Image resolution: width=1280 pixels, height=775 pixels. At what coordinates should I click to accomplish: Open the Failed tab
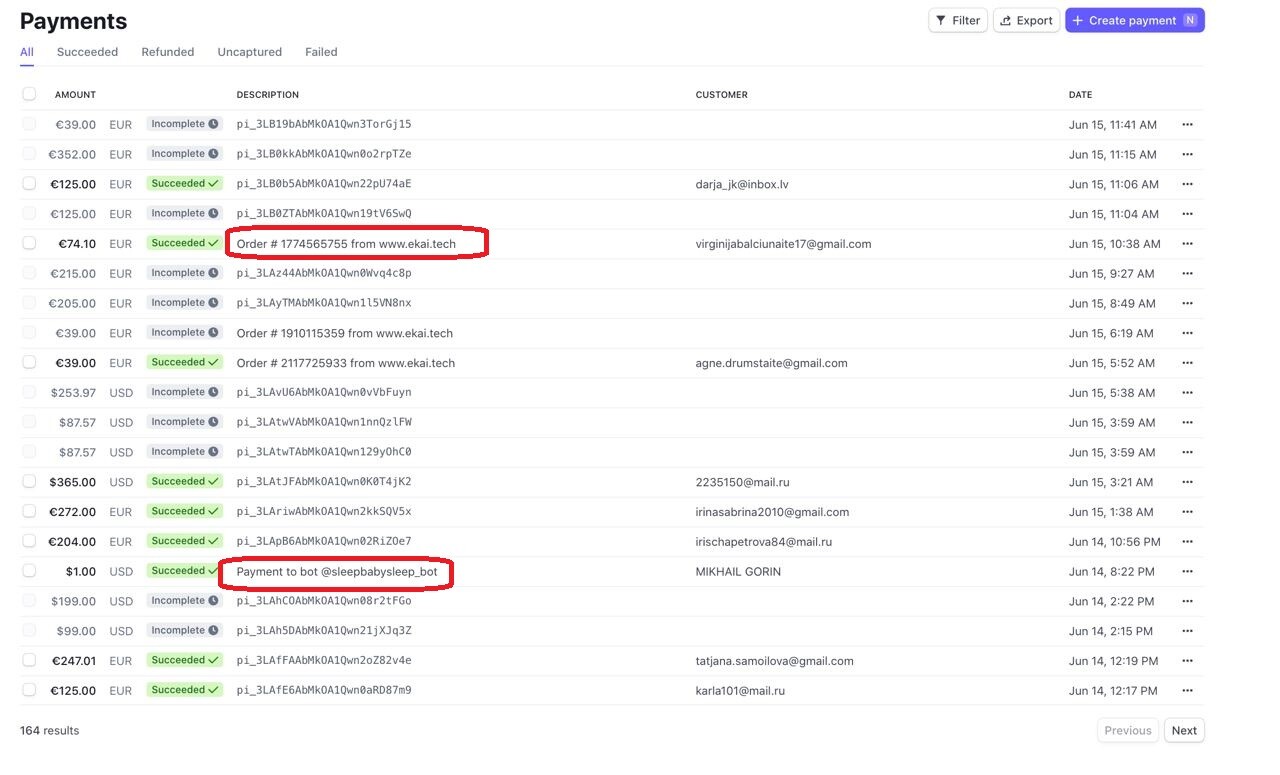[321, 52]
